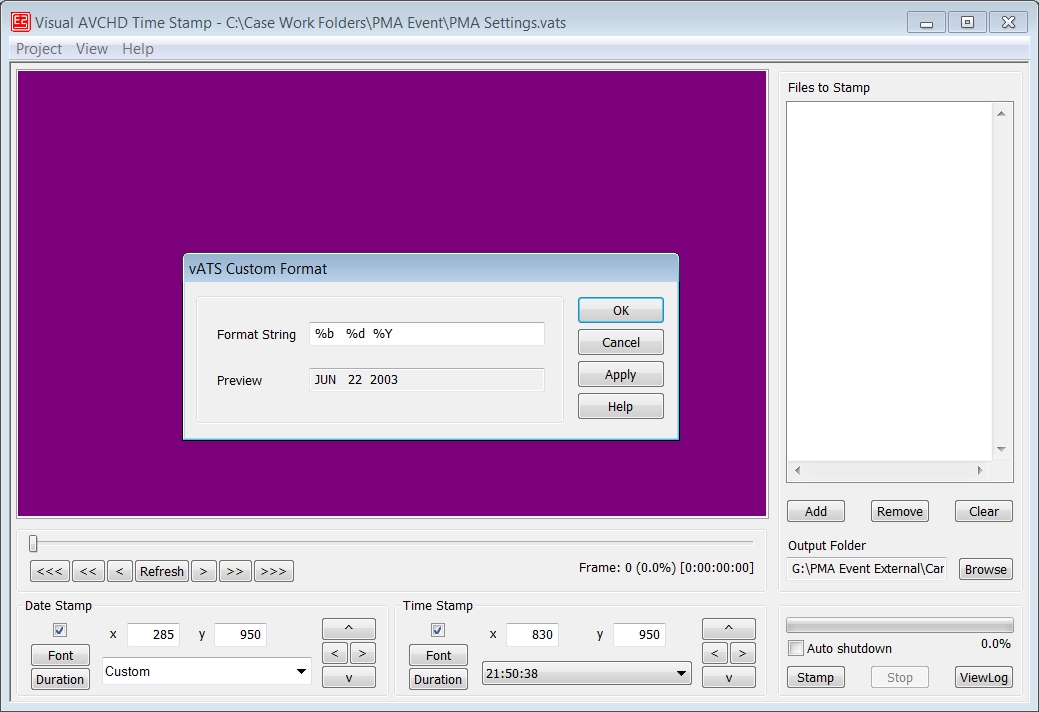Add files to the stamp list

pos(816,511)
